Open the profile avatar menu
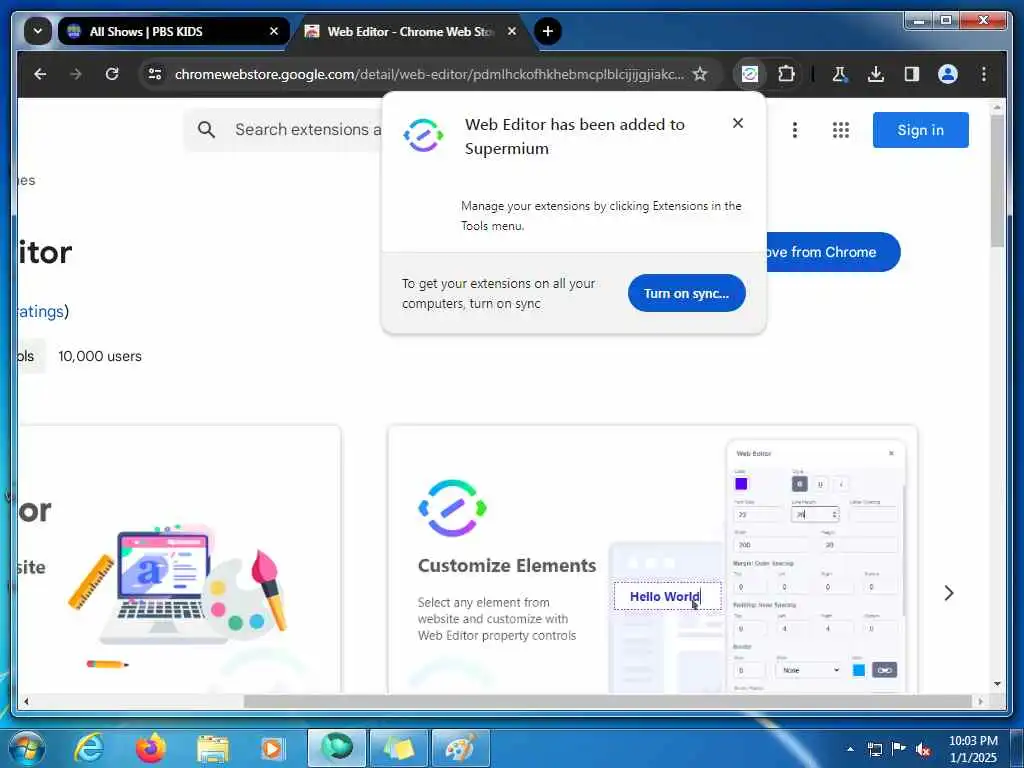This screenshot has width=1024, height=768. point(948,74)
